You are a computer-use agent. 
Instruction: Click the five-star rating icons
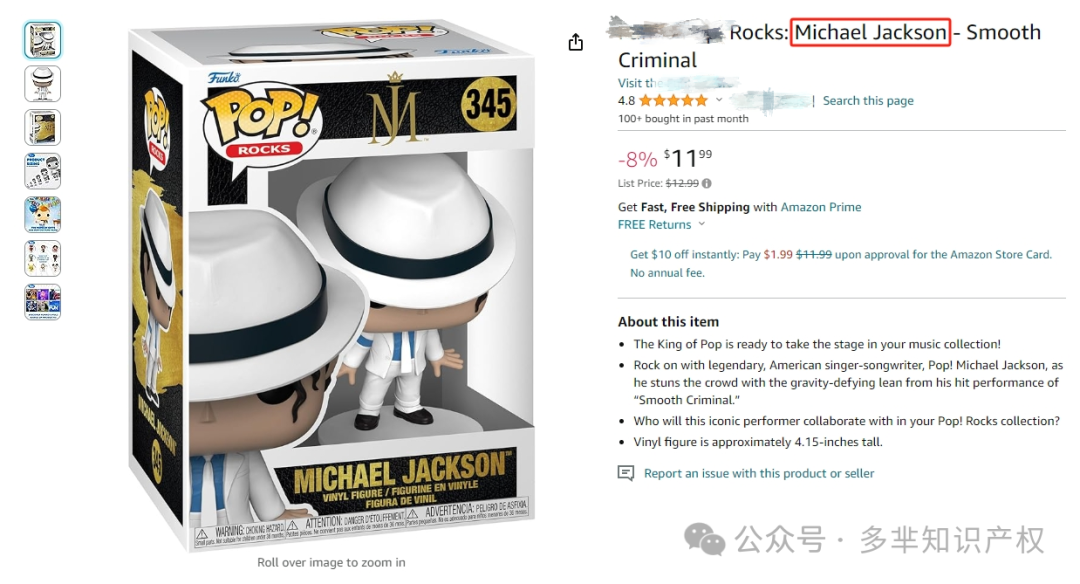[x=673, y=101]
